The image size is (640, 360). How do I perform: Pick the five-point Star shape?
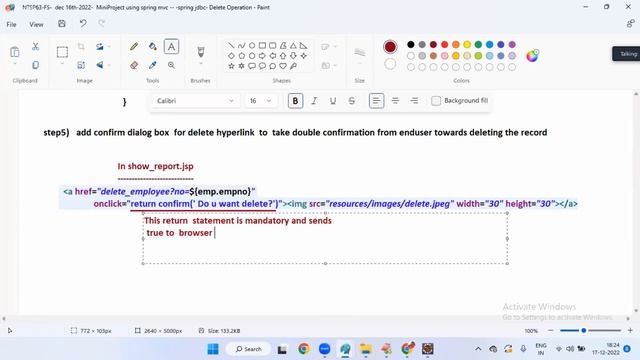tap(231, 66)
